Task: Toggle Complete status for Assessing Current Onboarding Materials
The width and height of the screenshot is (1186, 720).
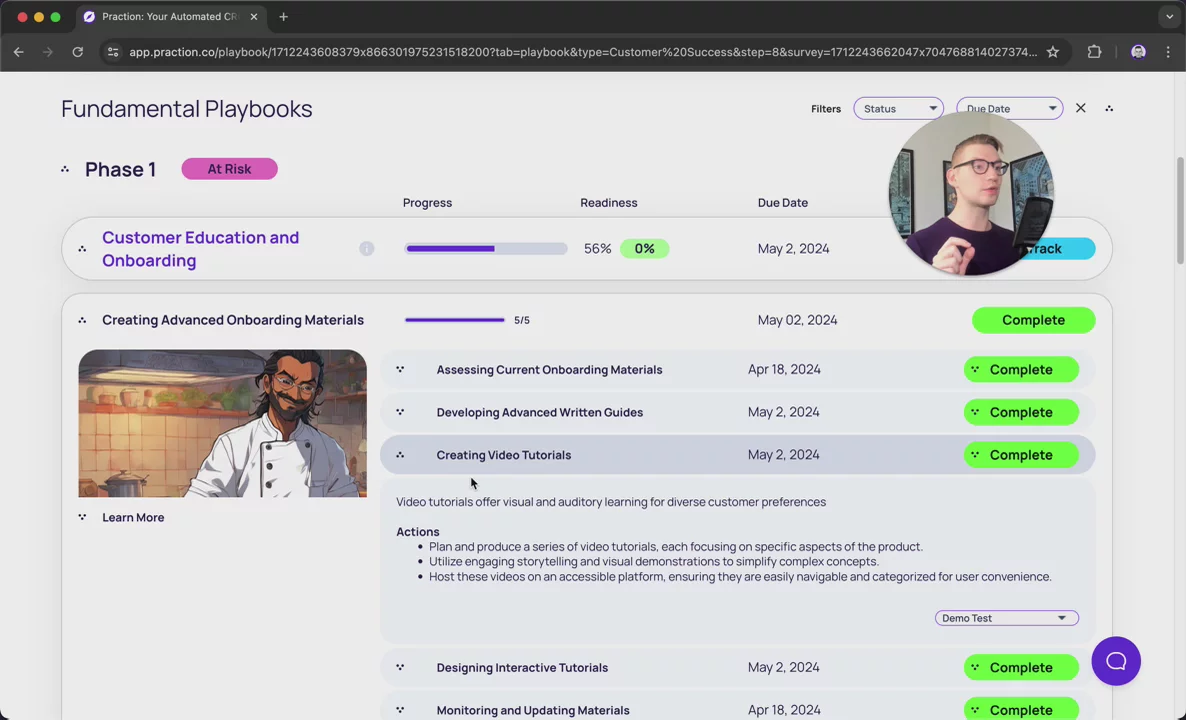Action: [1020, 370]
